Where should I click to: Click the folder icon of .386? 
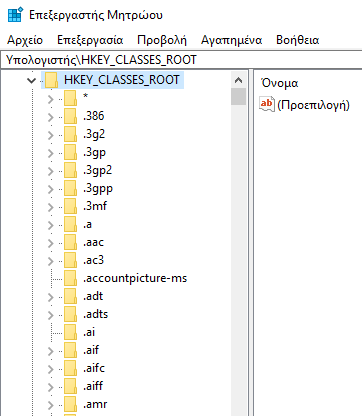click(70, 116)
